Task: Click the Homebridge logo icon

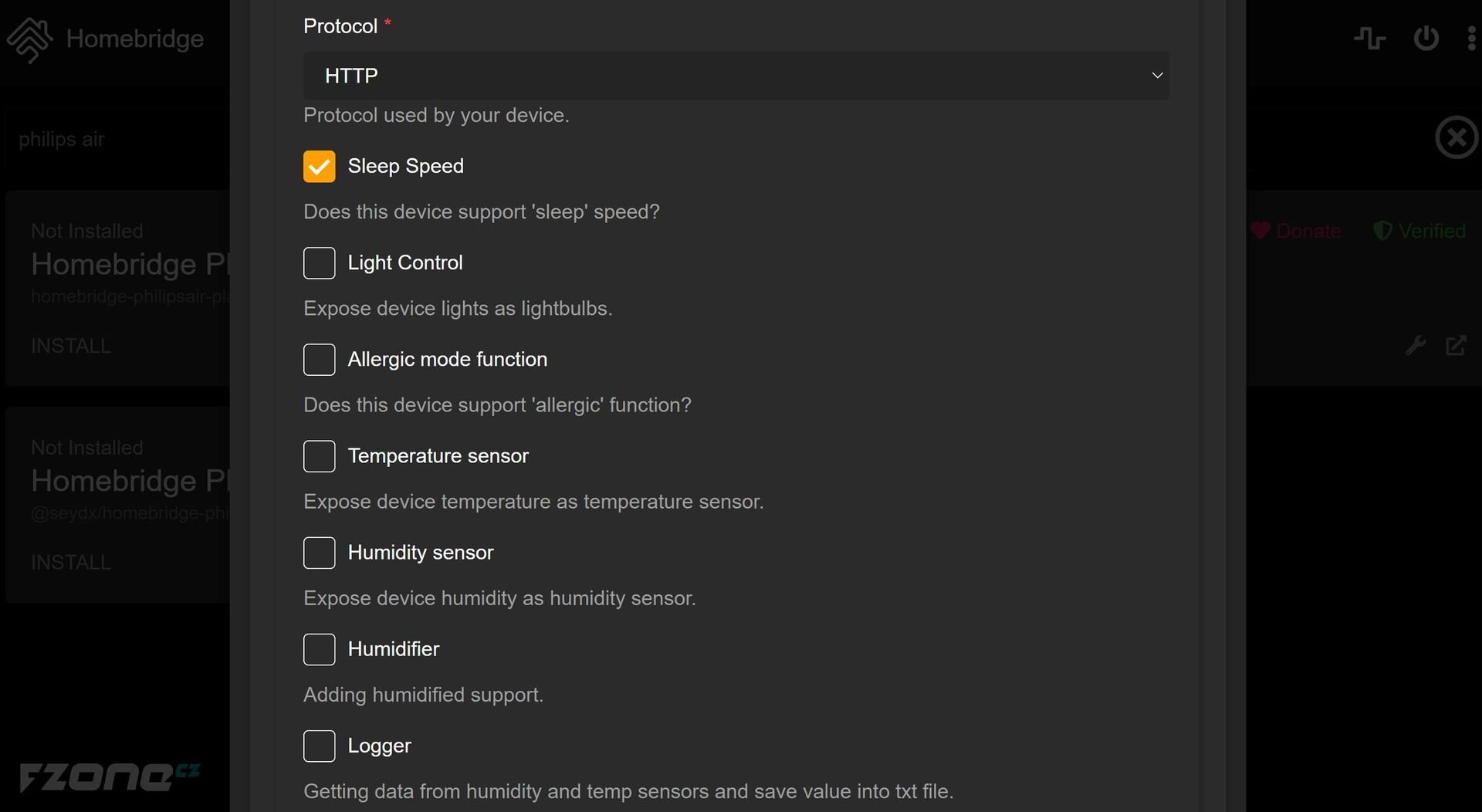Action: [30, 39]
